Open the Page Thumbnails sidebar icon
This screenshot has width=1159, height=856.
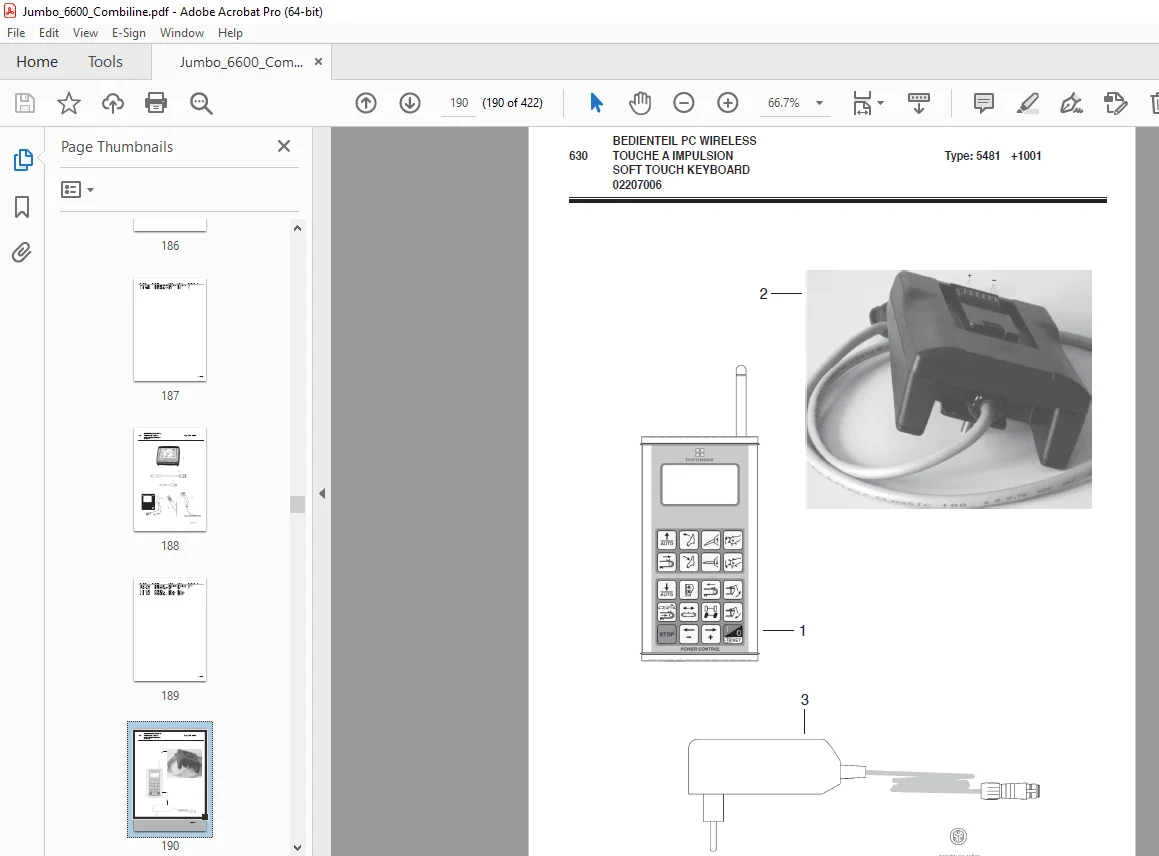point(23,160)
